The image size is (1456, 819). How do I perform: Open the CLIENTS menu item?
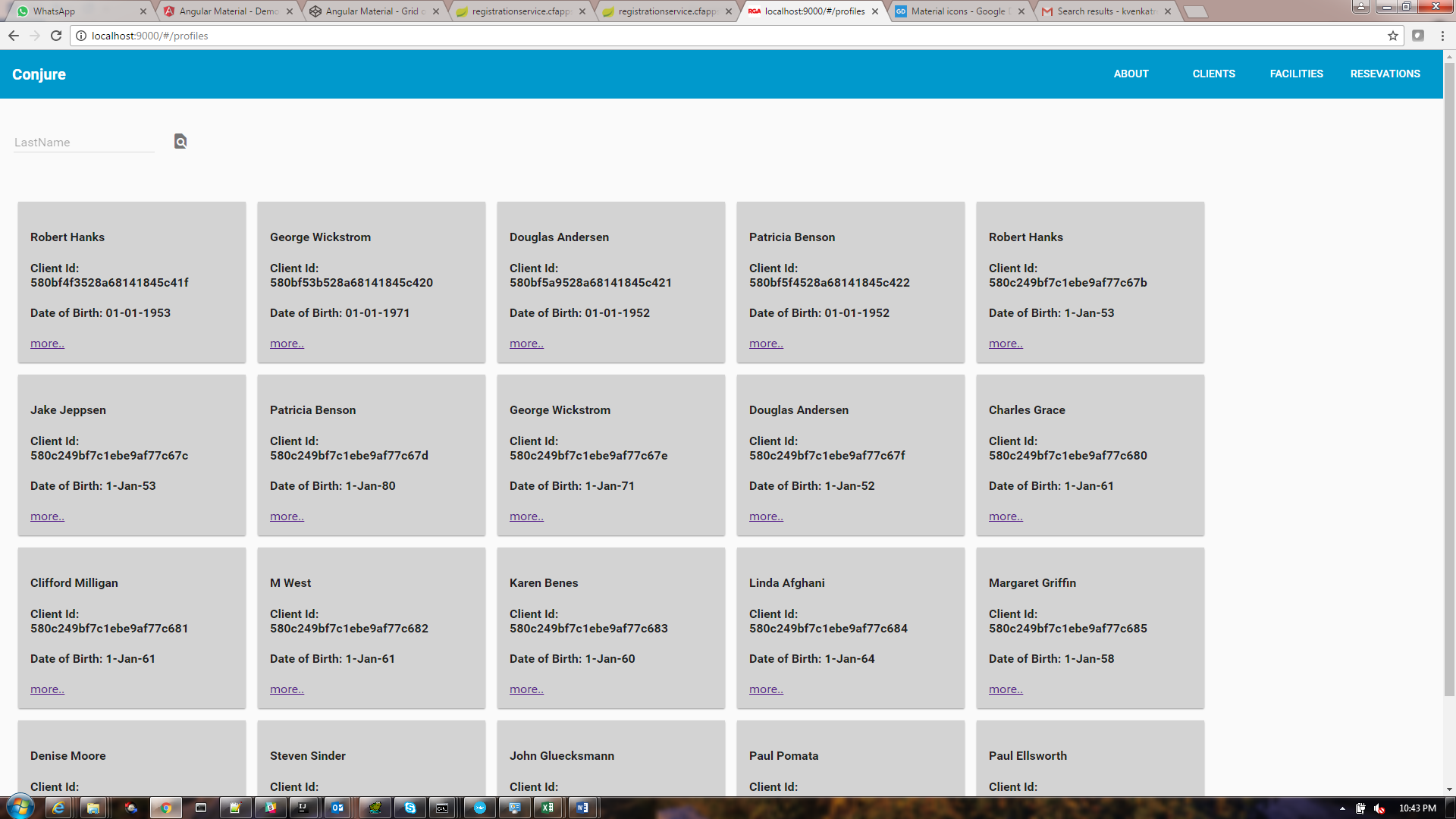[x=1213, y=74]
